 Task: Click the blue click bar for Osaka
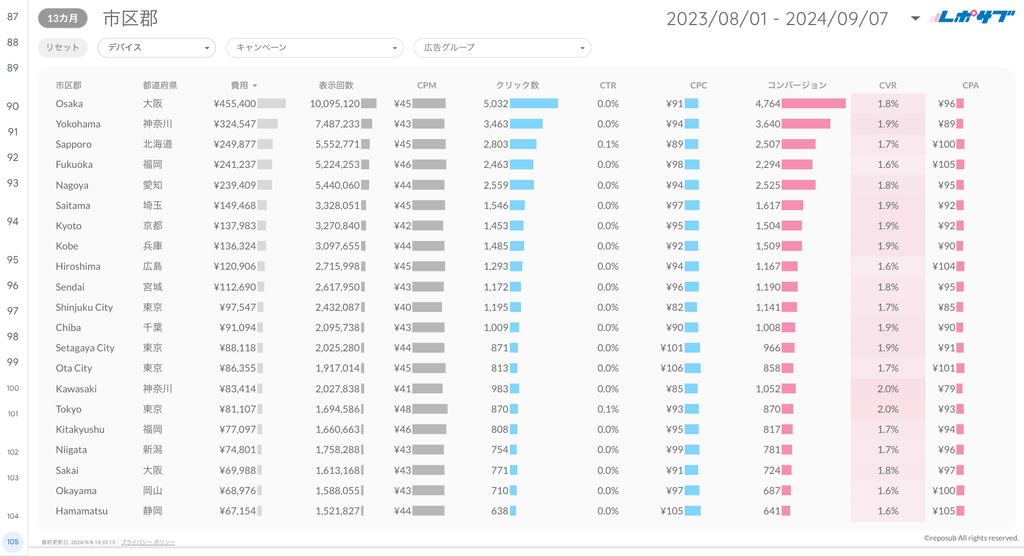[x=534, y=104]
